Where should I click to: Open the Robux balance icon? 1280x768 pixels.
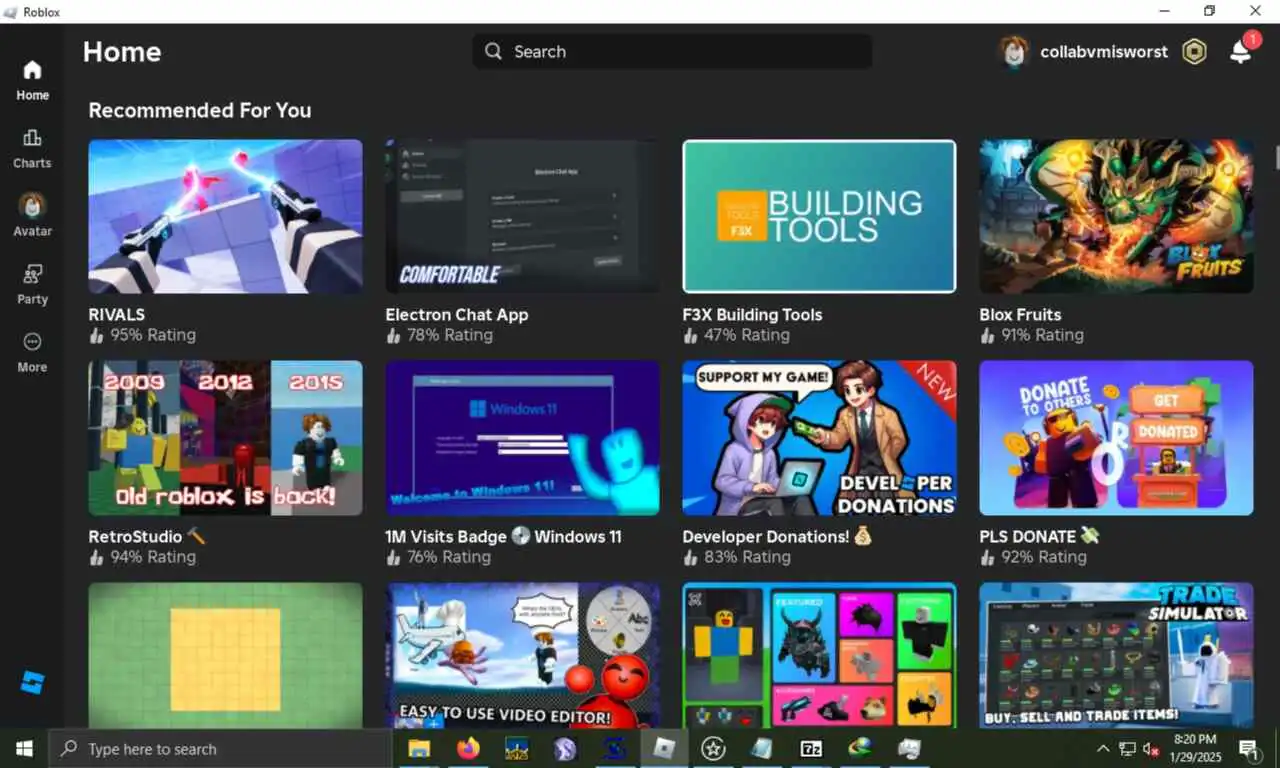coord(1194,52)
